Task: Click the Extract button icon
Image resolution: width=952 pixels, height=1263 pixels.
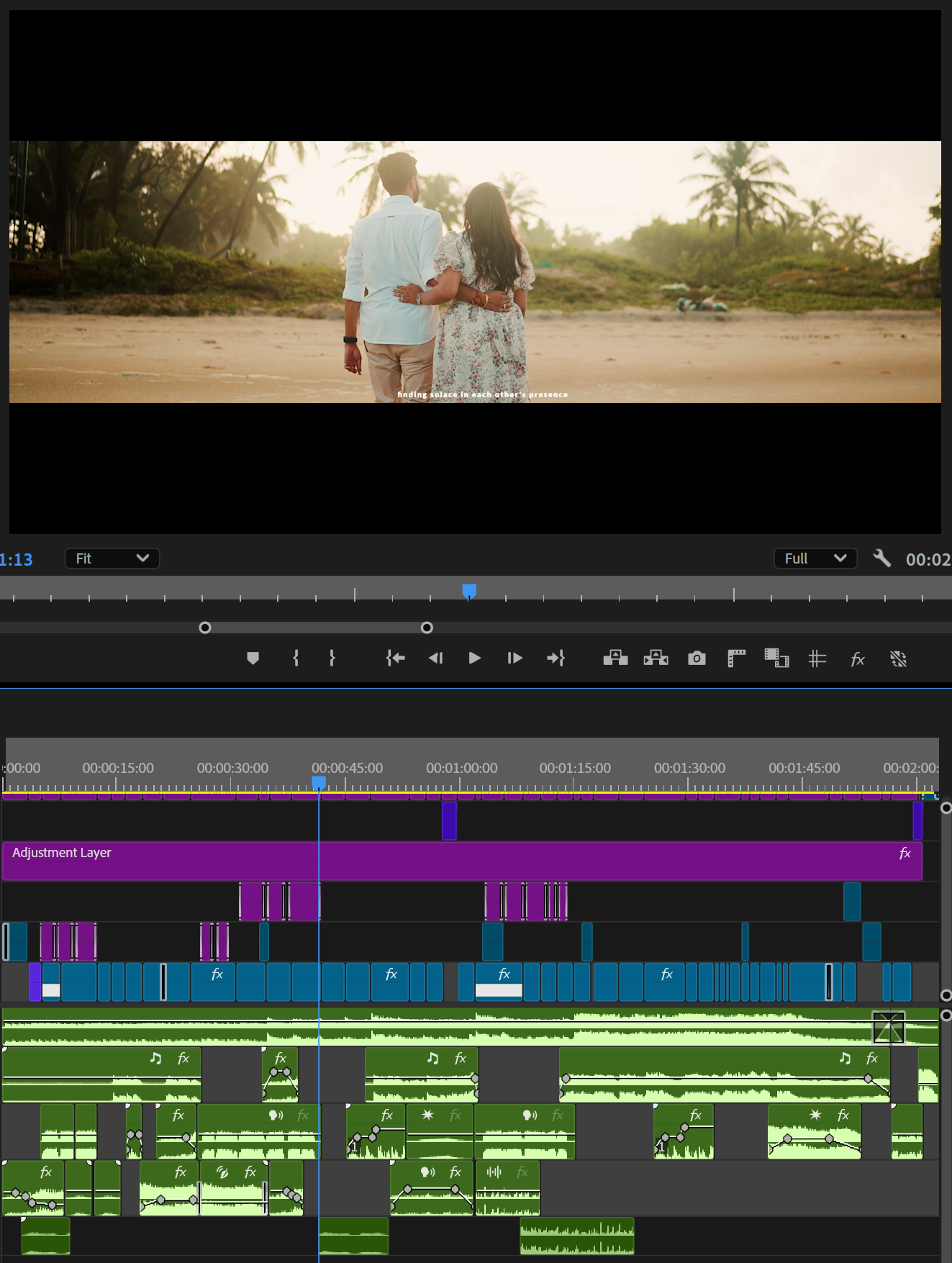Action: tap(656, 658)
